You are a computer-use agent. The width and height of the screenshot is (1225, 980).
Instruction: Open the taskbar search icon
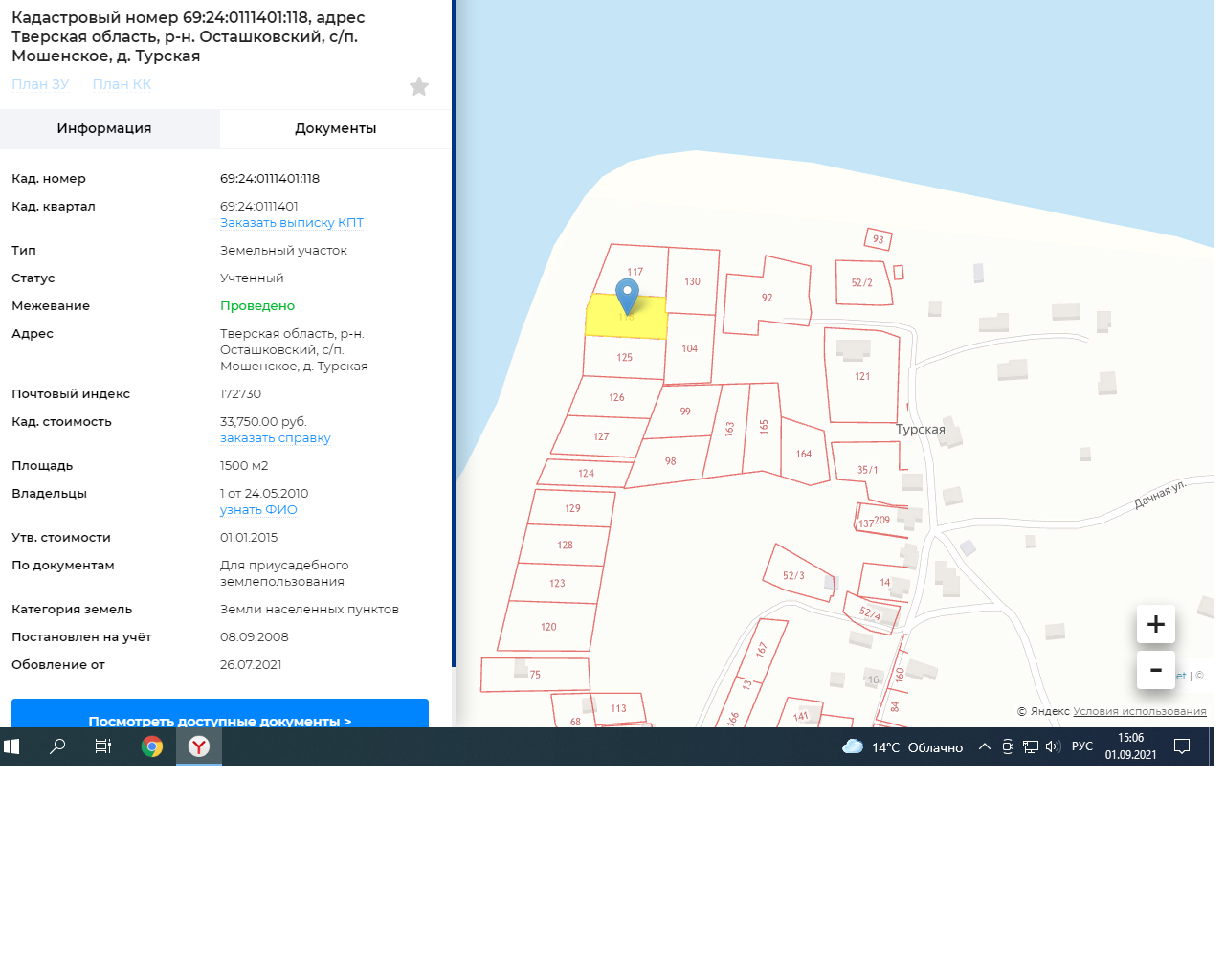click(57, 746)
